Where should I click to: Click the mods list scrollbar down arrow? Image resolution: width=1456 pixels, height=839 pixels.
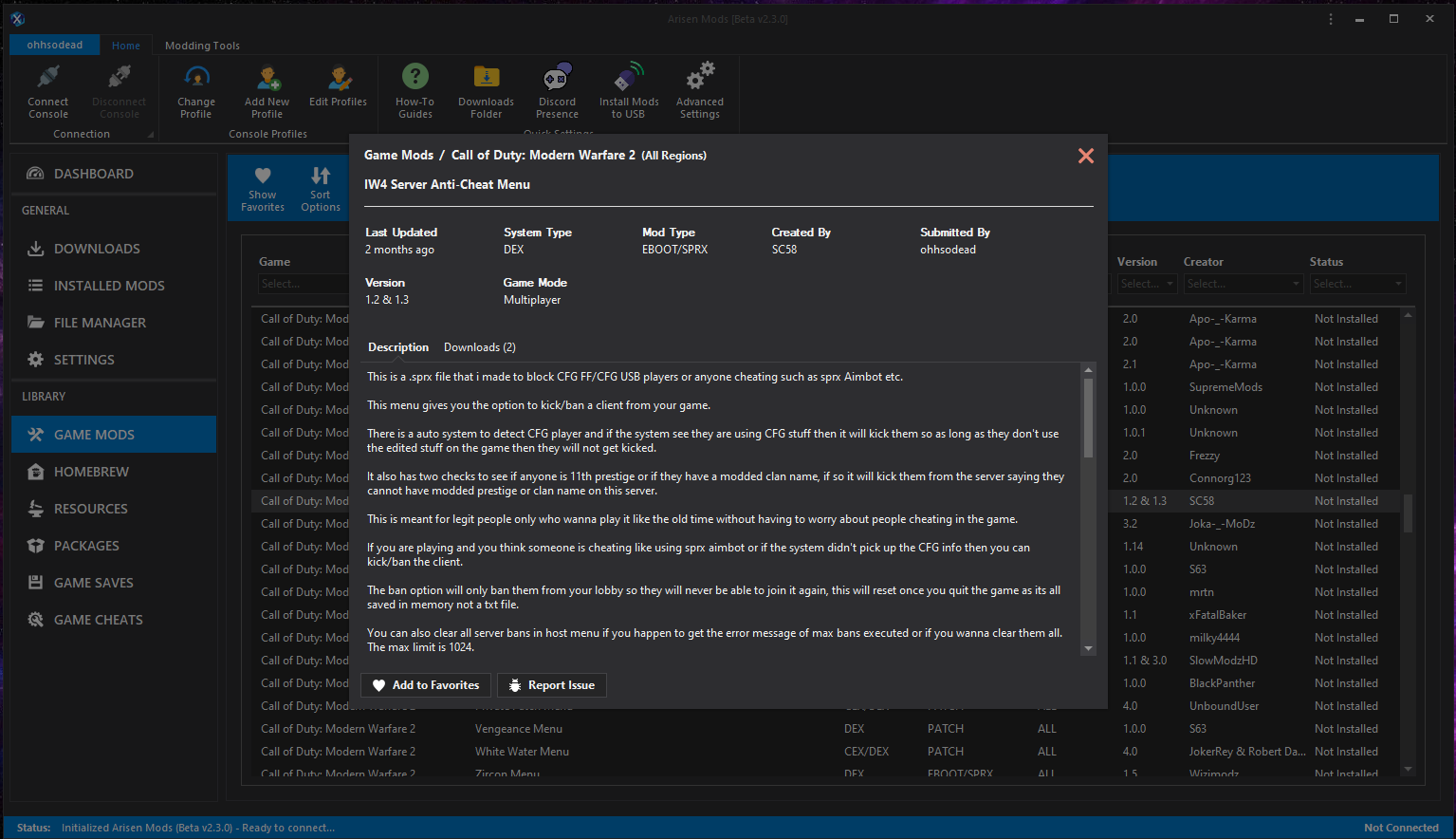coord(1408,769)
